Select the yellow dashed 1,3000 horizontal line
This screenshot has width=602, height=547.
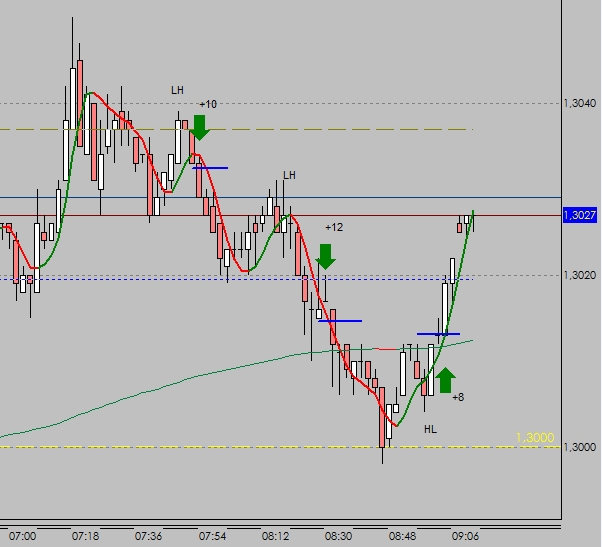(280, 447)
